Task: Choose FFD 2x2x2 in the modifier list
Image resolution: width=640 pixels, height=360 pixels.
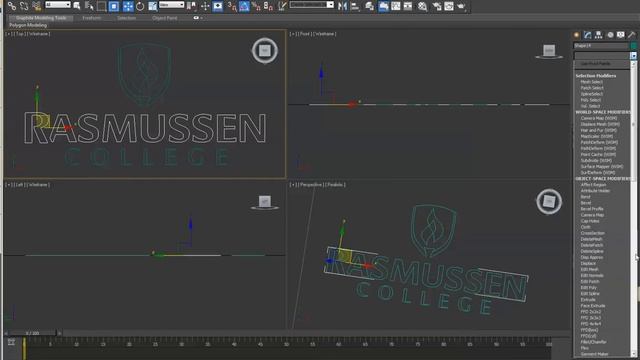Action: pos(591,312)
